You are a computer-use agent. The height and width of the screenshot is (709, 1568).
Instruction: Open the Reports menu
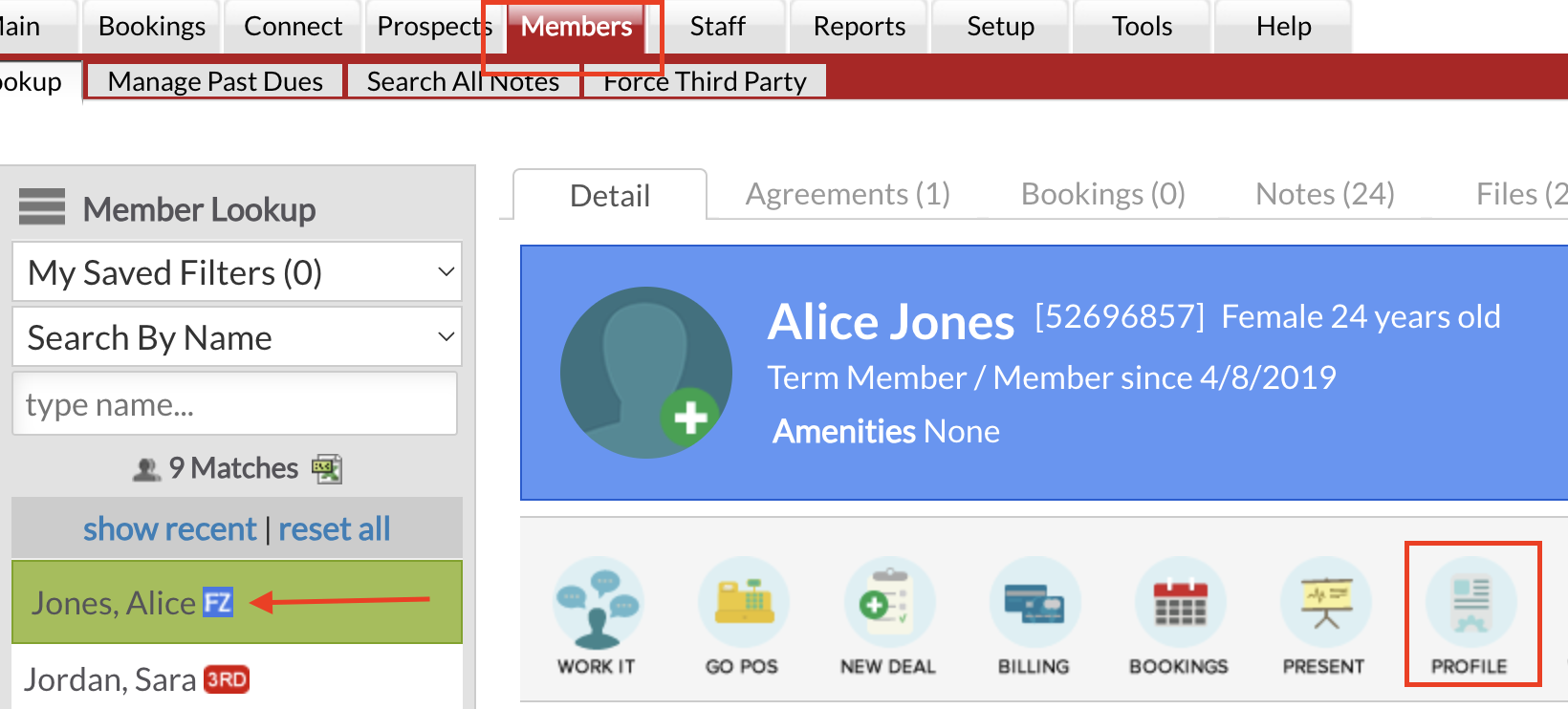pyautogui.click(x=858, y=26)
